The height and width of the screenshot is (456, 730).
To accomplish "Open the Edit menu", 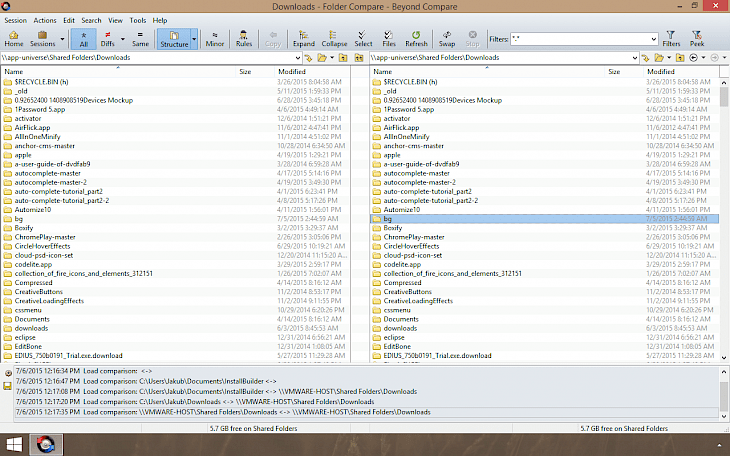I will click(x=69, y=20).
